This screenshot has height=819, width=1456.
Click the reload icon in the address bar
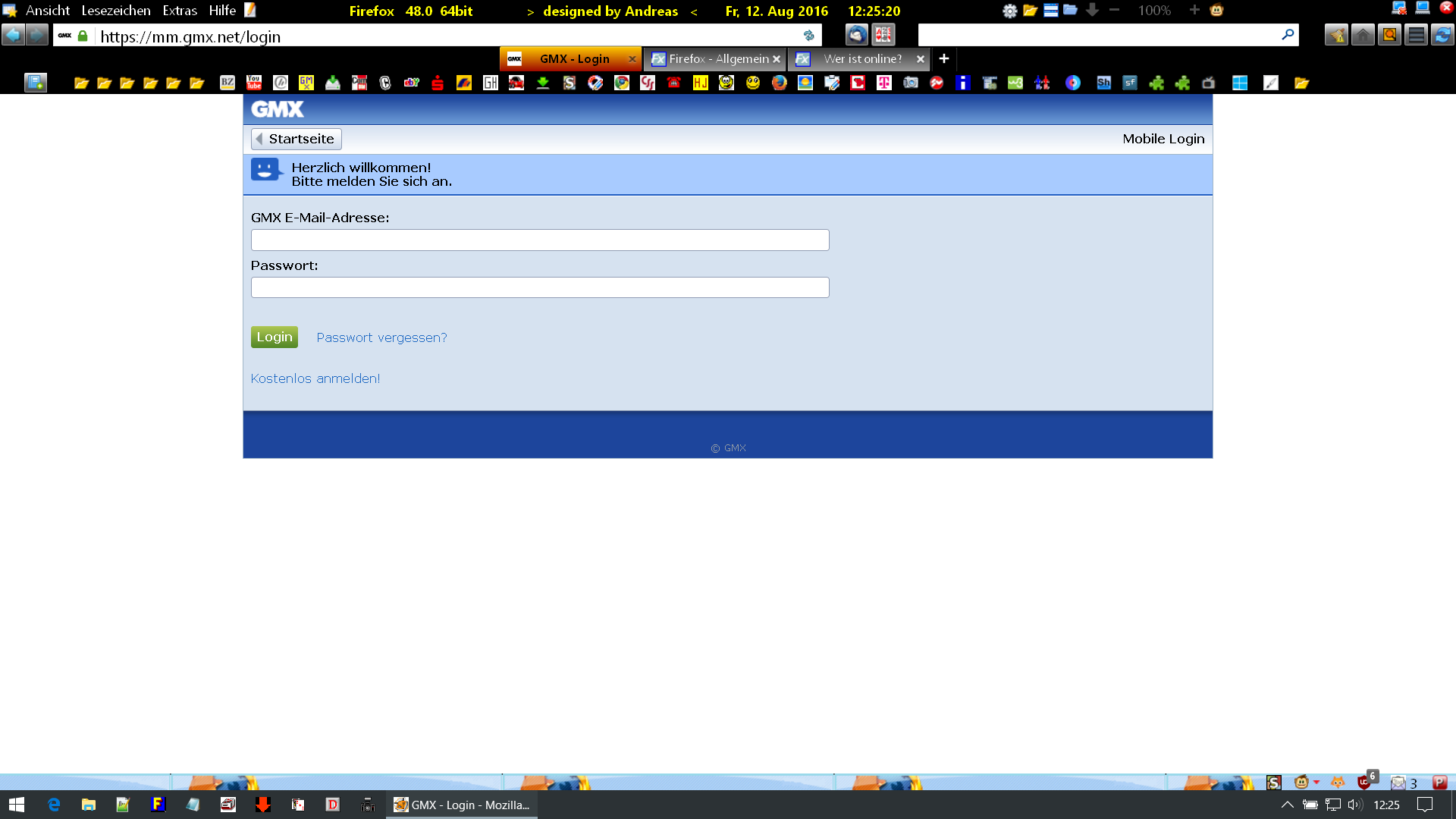[x=808, y=36]
